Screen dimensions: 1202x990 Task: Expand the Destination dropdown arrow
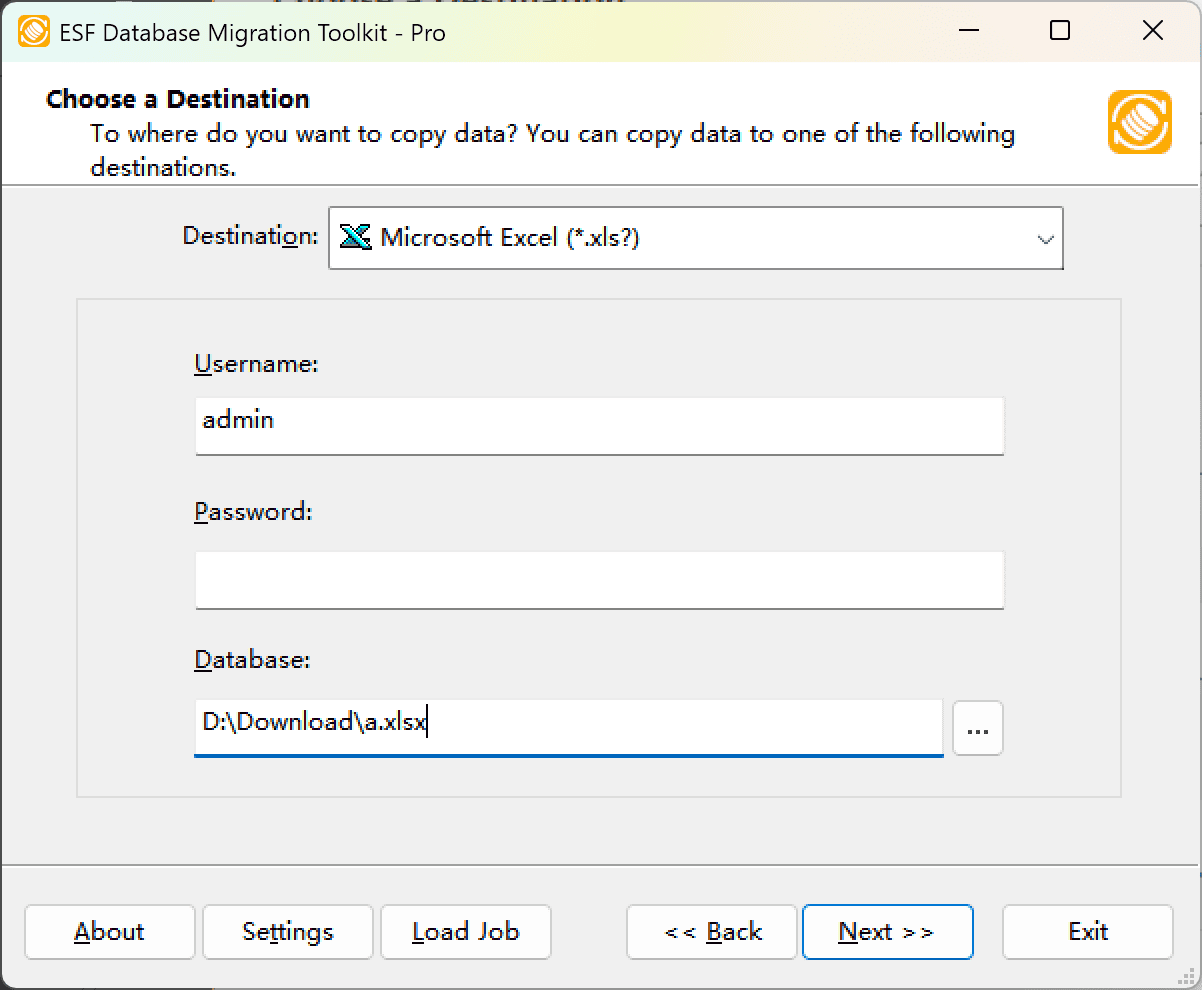(1046, 239)
